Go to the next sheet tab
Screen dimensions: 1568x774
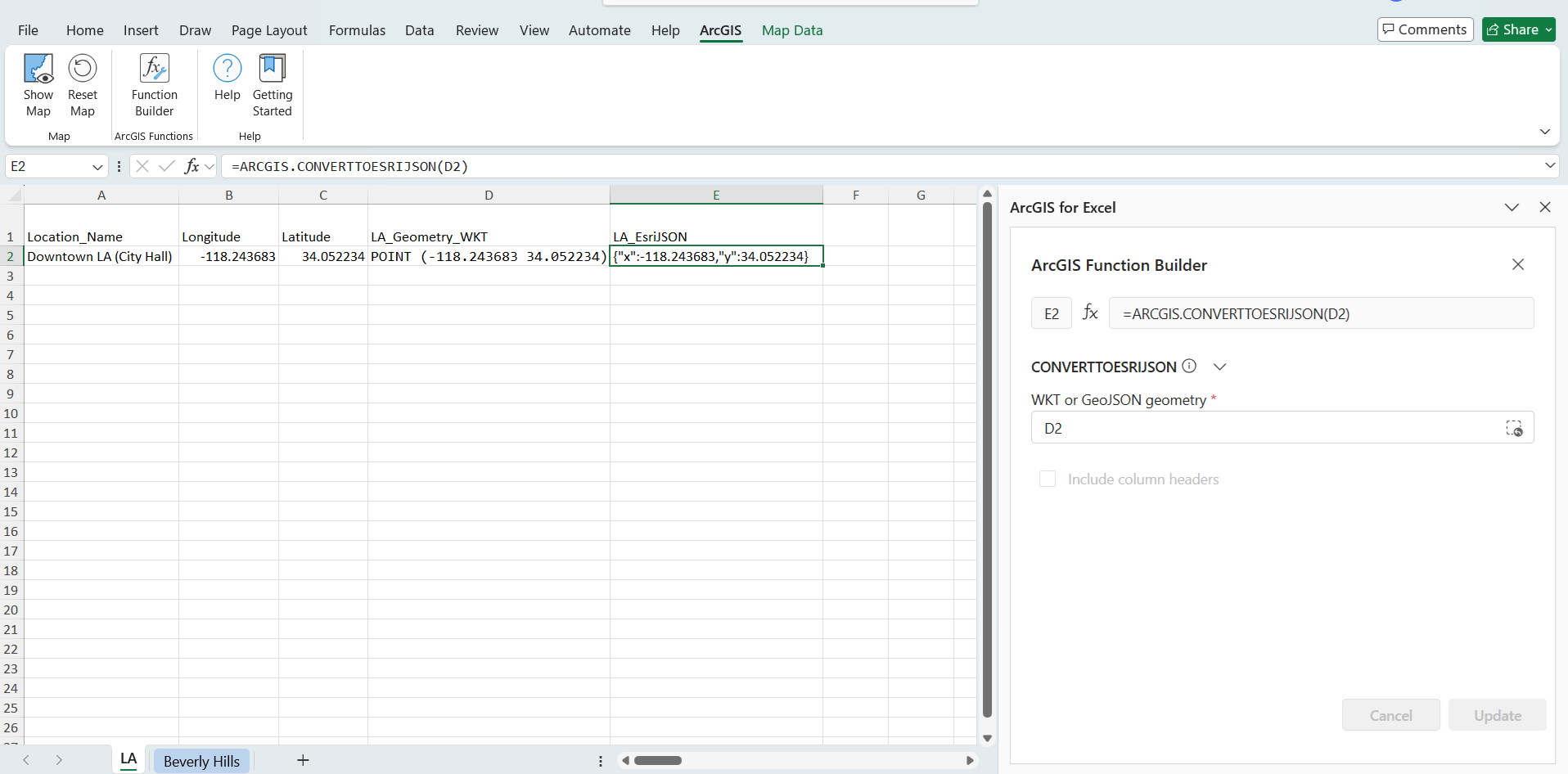tap(59, 760)
